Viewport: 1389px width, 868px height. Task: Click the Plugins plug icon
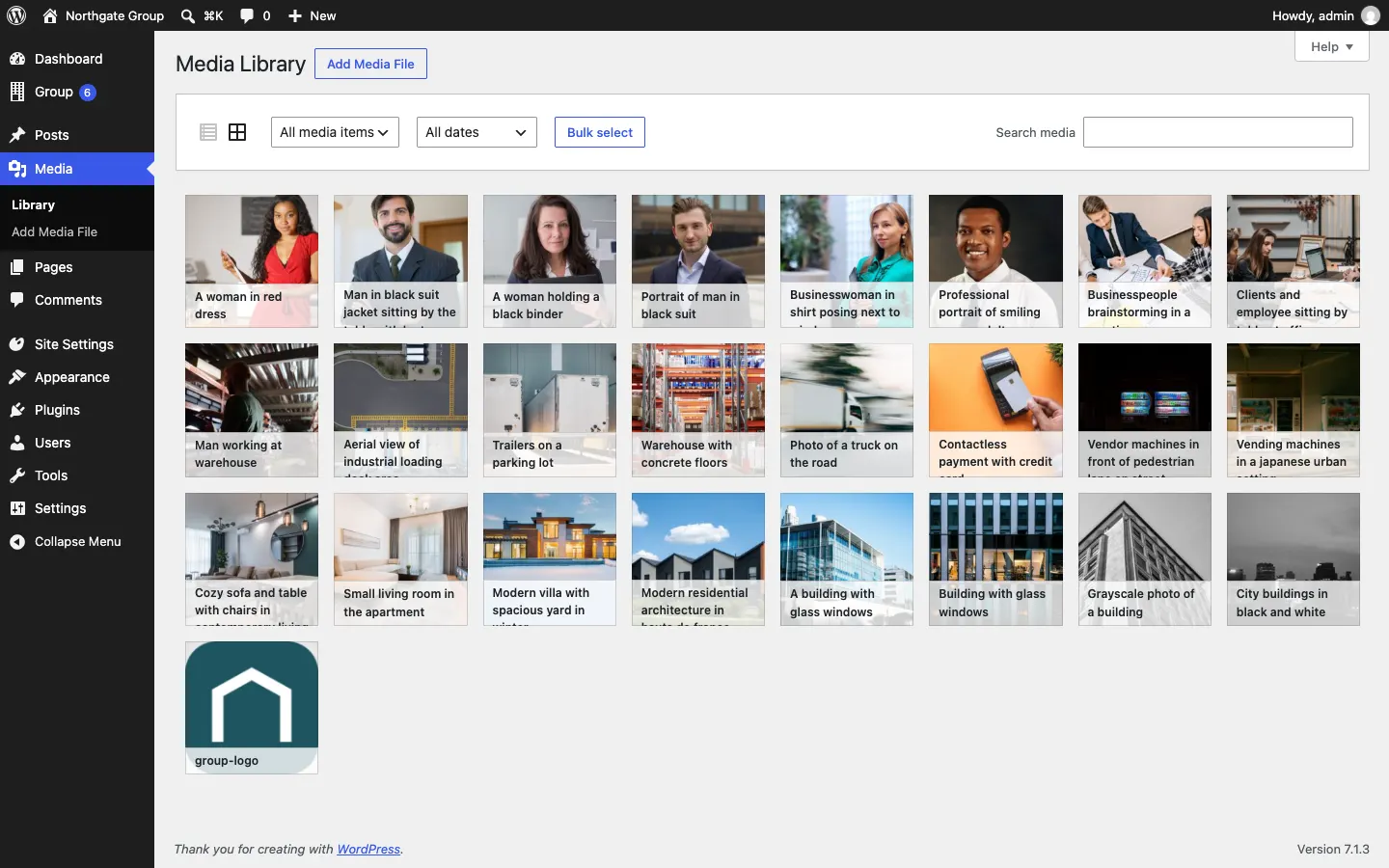click(17, 410)
